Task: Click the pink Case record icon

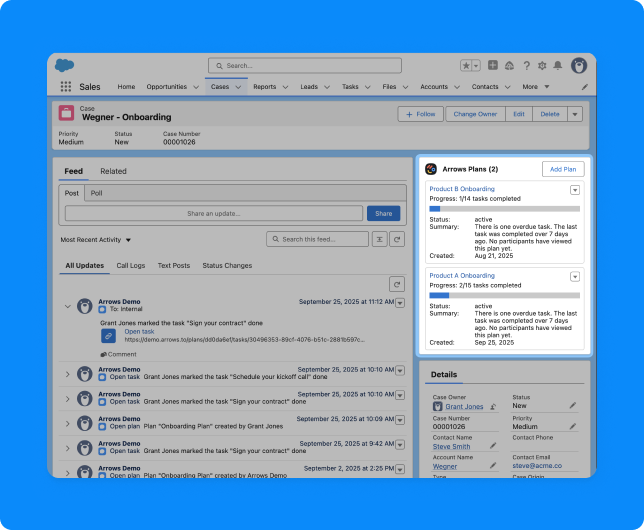Action: pos(66,113)
